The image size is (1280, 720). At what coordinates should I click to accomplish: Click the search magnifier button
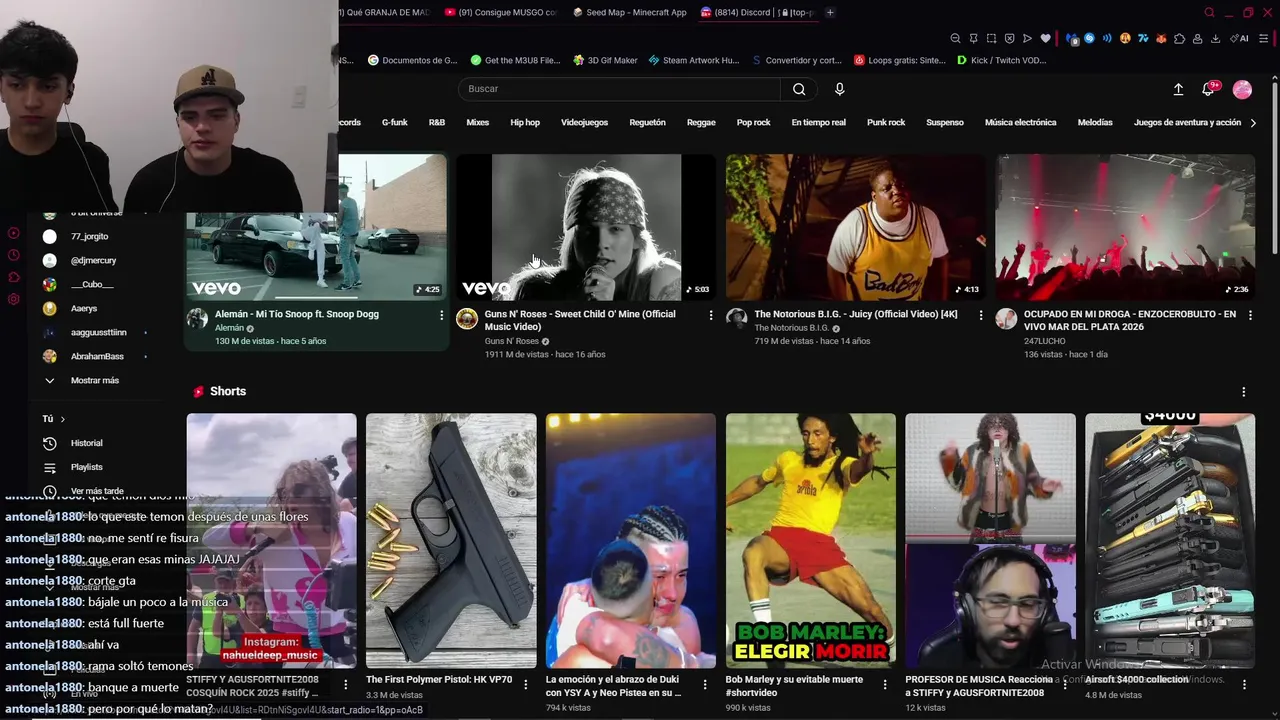(x=799, y=89)
